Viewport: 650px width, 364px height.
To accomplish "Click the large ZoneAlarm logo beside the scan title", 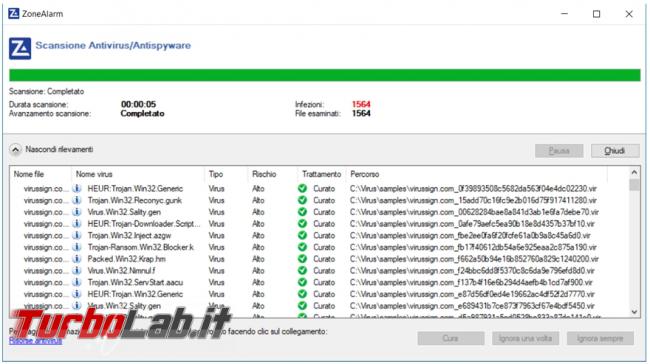I will [x=20, y=49].
